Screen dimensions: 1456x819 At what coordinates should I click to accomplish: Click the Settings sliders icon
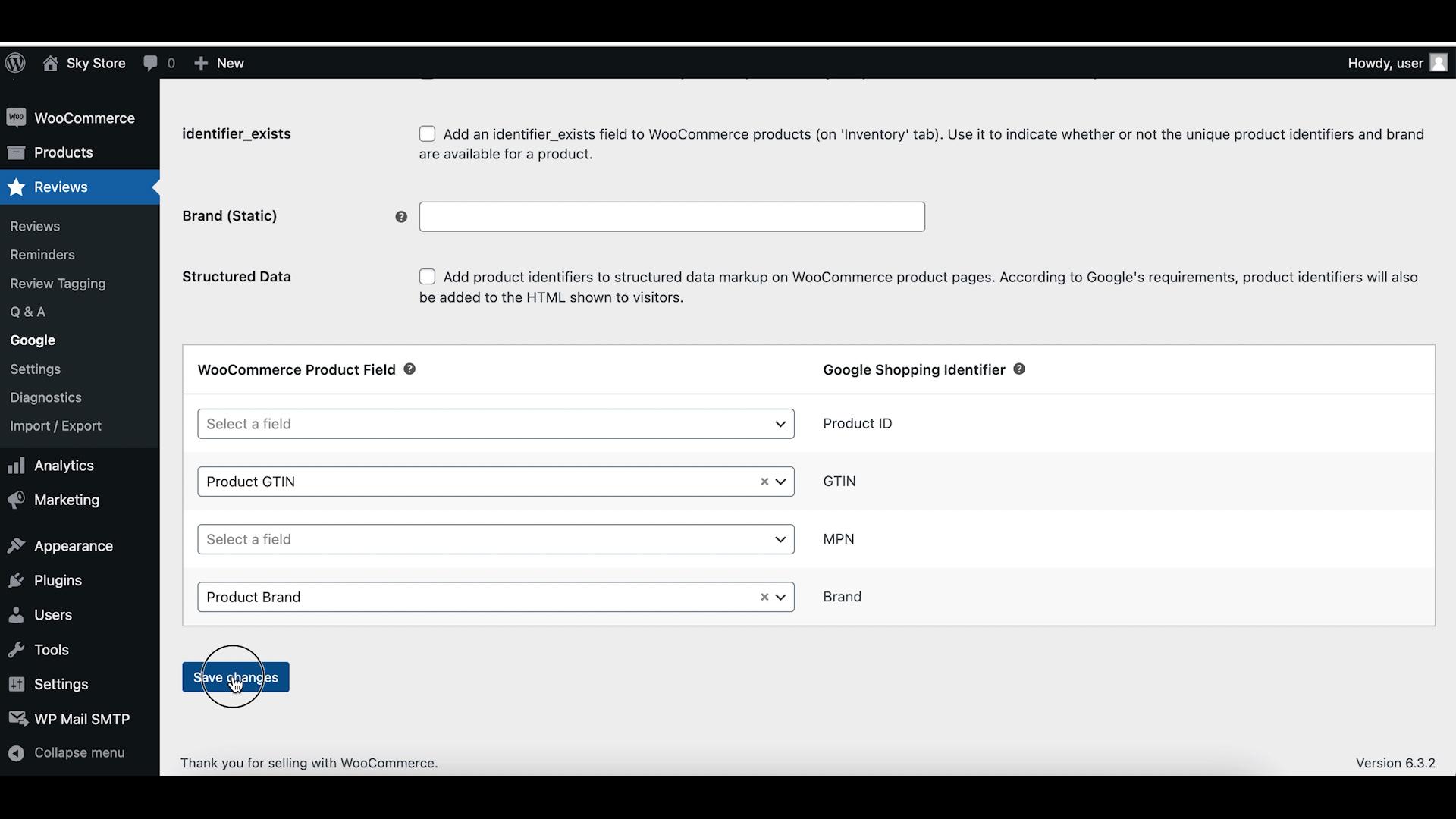point(16,684)
